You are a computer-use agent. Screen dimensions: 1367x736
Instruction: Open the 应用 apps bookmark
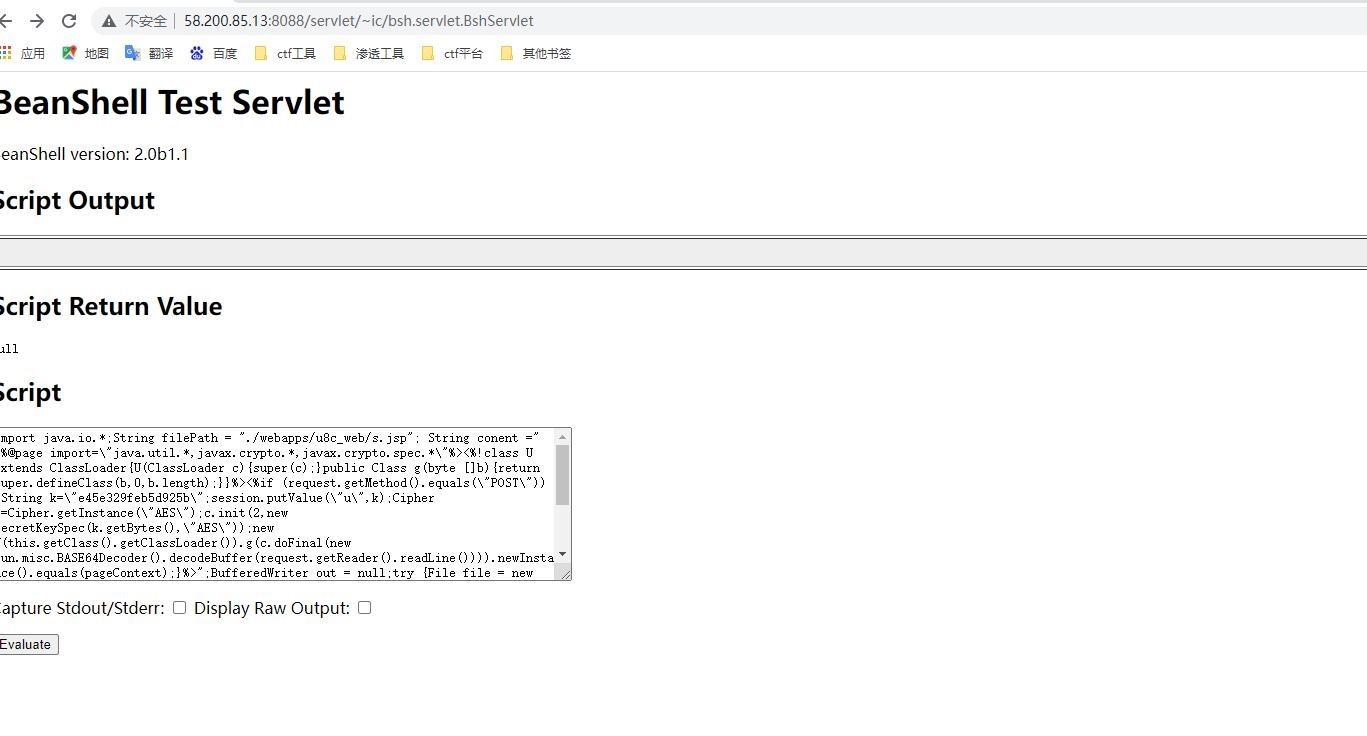point(22,53)
